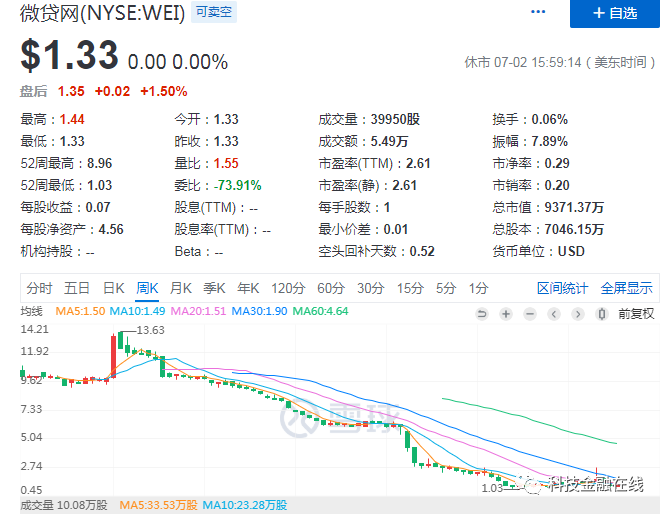Image resolution: width=665 pixels, height=514 pixels.
Task: Click the 市盈率(TTM) value 2.61
Action: point(418,163)
